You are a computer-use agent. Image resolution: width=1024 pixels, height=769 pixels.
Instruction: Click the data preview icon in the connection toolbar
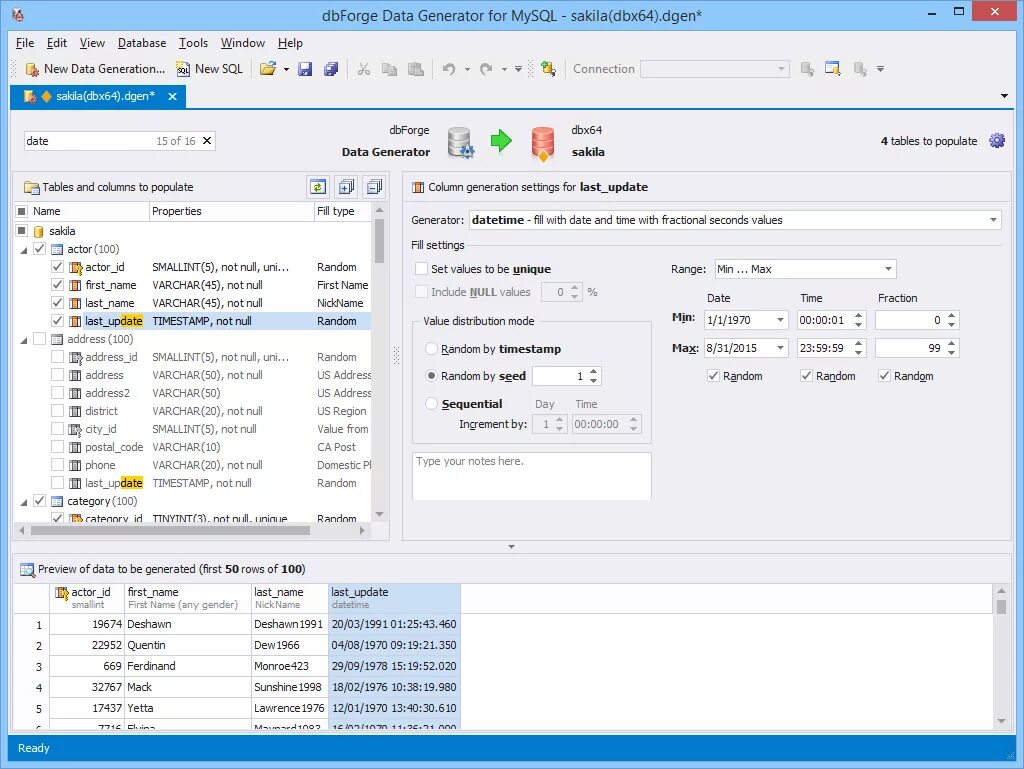click(x=833, y=69)
